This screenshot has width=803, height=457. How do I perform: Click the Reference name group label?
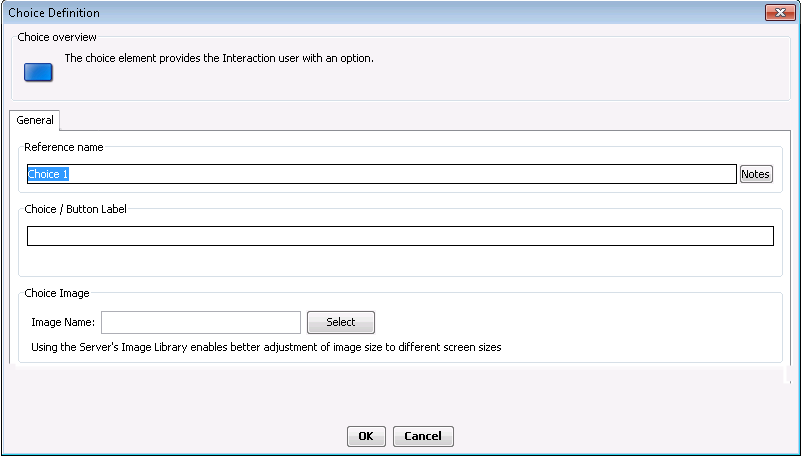pyautogui.click(x=64, y=148)
